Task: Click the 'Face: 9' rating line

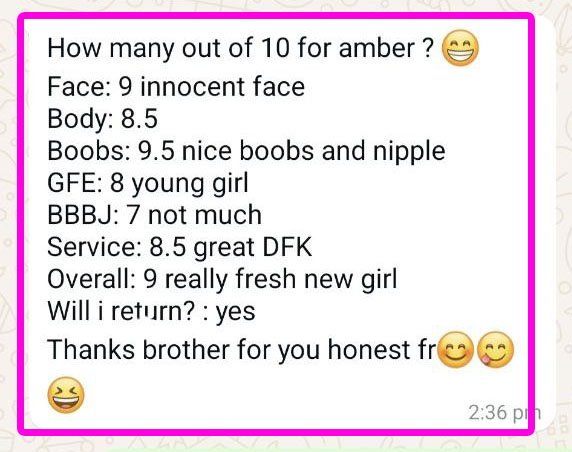Action: [x=176, y=87]
